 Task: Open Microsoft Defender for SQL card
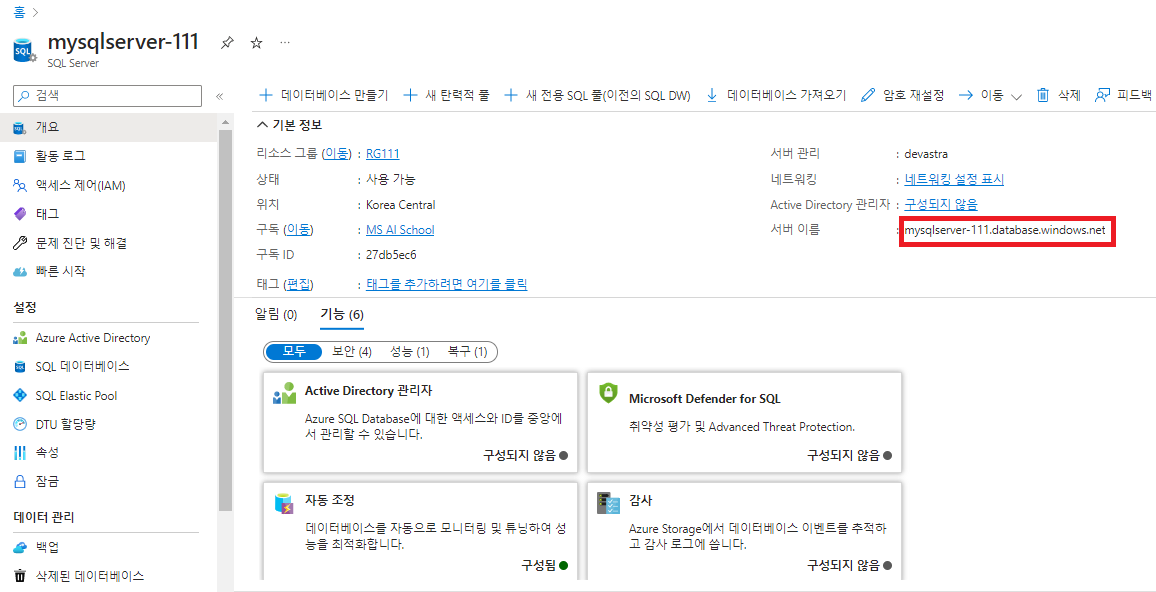[744, 422]
